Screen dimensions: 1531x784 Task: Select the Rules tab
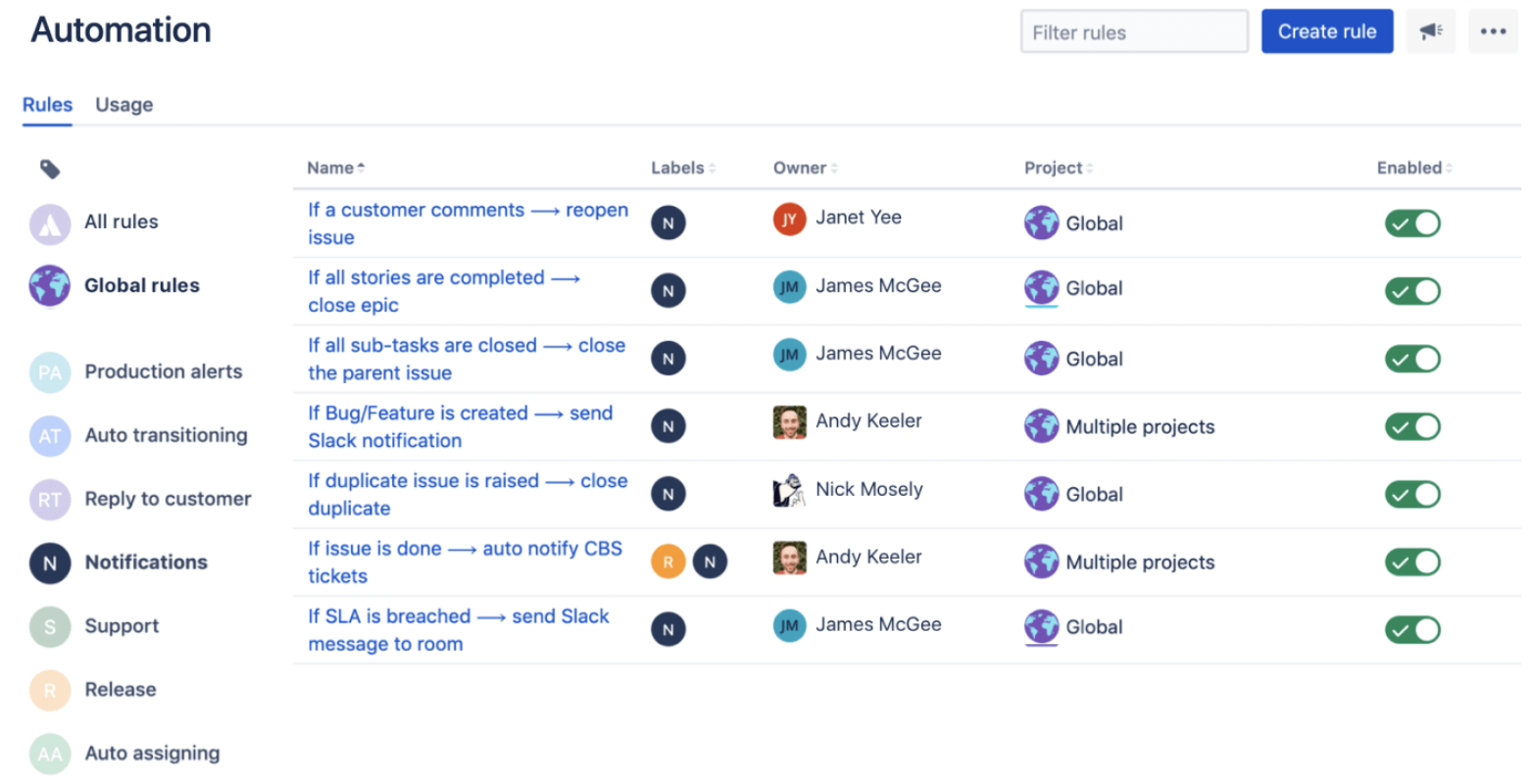point(46,105)
